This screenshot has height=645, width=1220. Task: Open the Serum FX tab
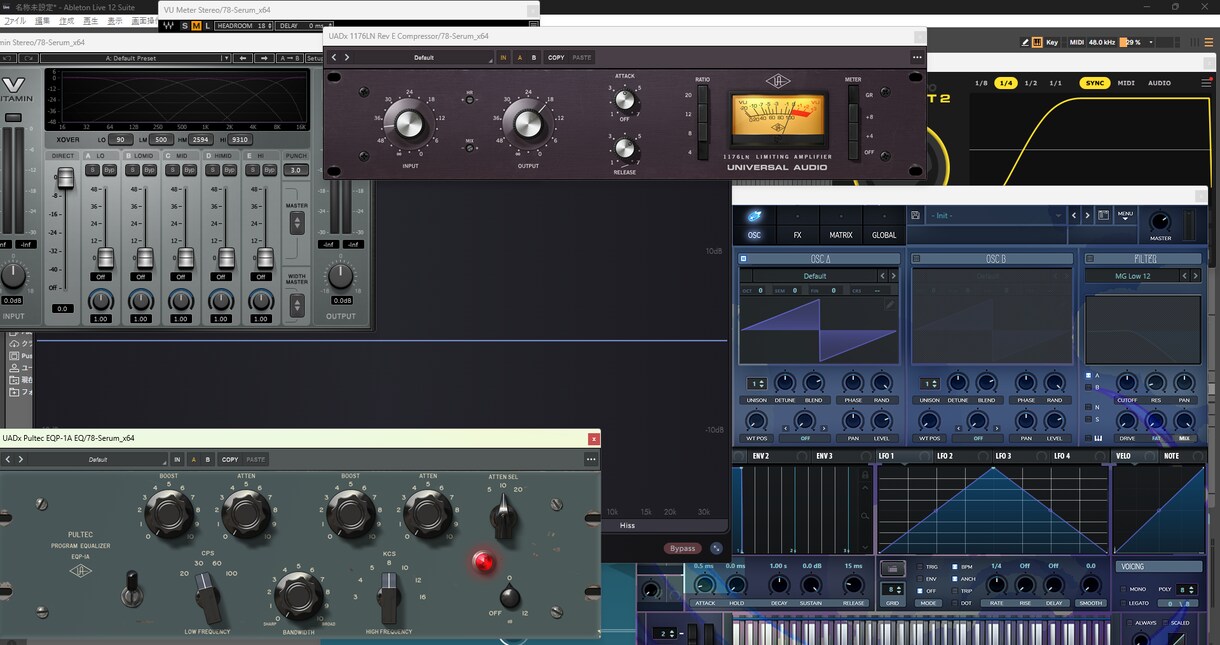(x=797, y=235)
